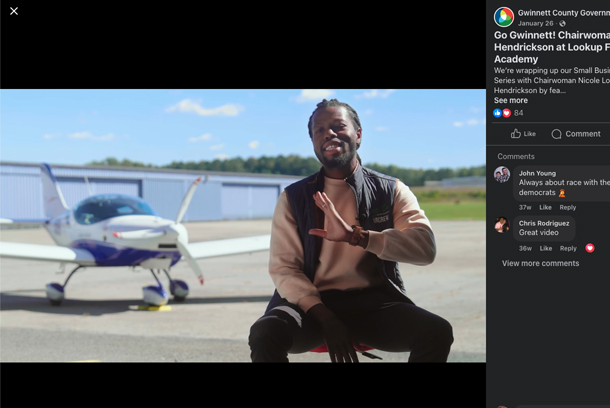Open the January 26 post date
Screen dimensions: 610x408
535,23
